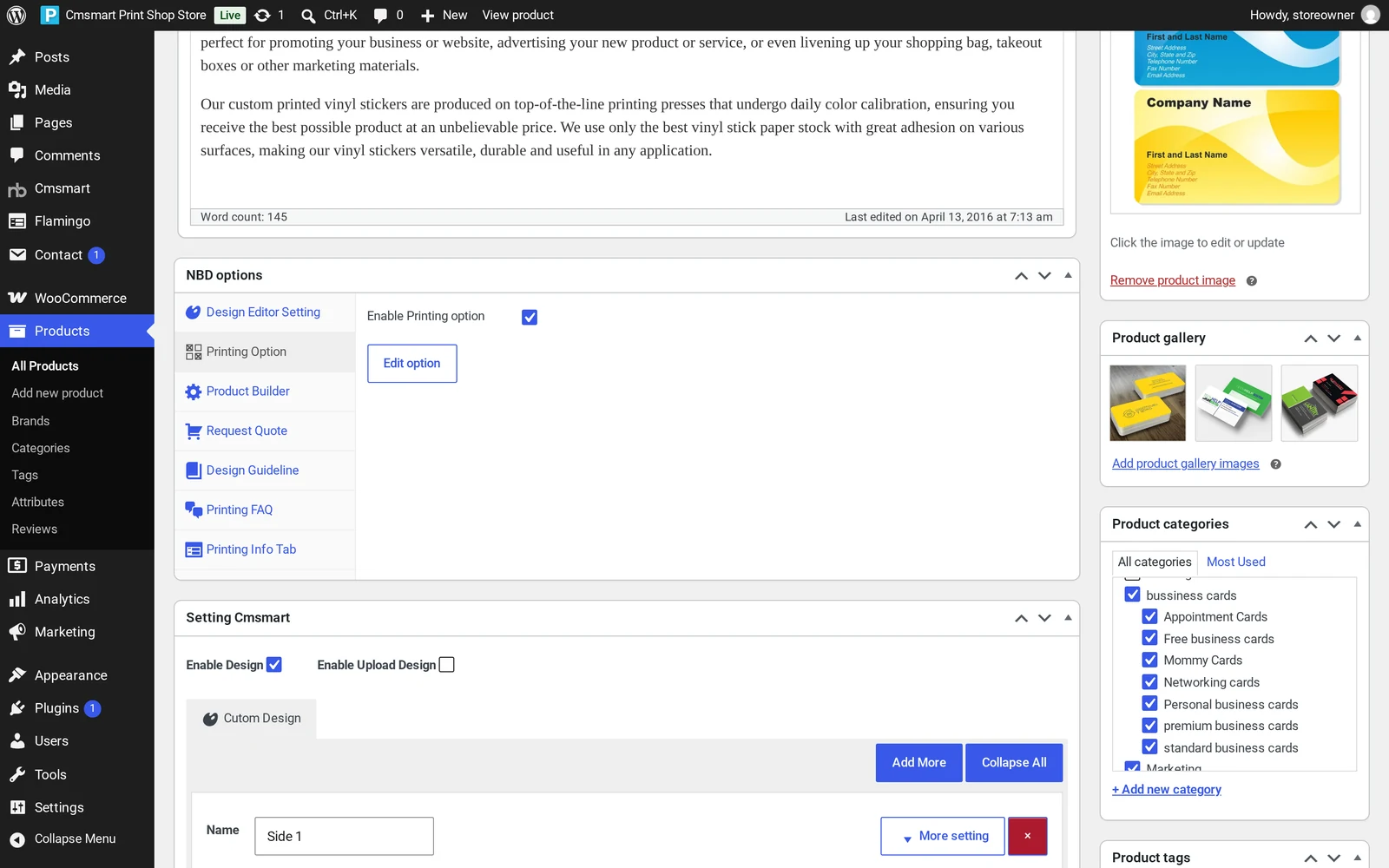Click Add new category link
The image size is (1389, 868).
pos(1167,790)
